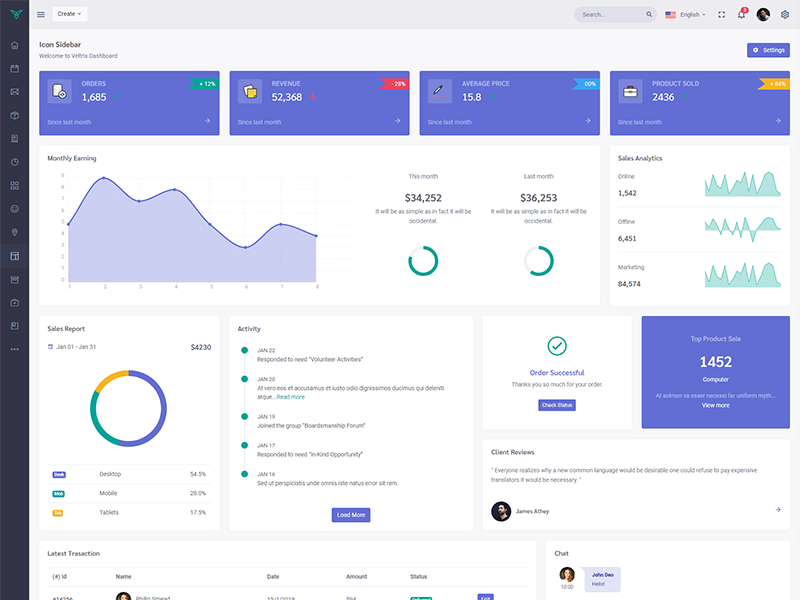Toggle the hamburger sidebar menu
The height and width of the screenshot is (600, 800).
41,14
